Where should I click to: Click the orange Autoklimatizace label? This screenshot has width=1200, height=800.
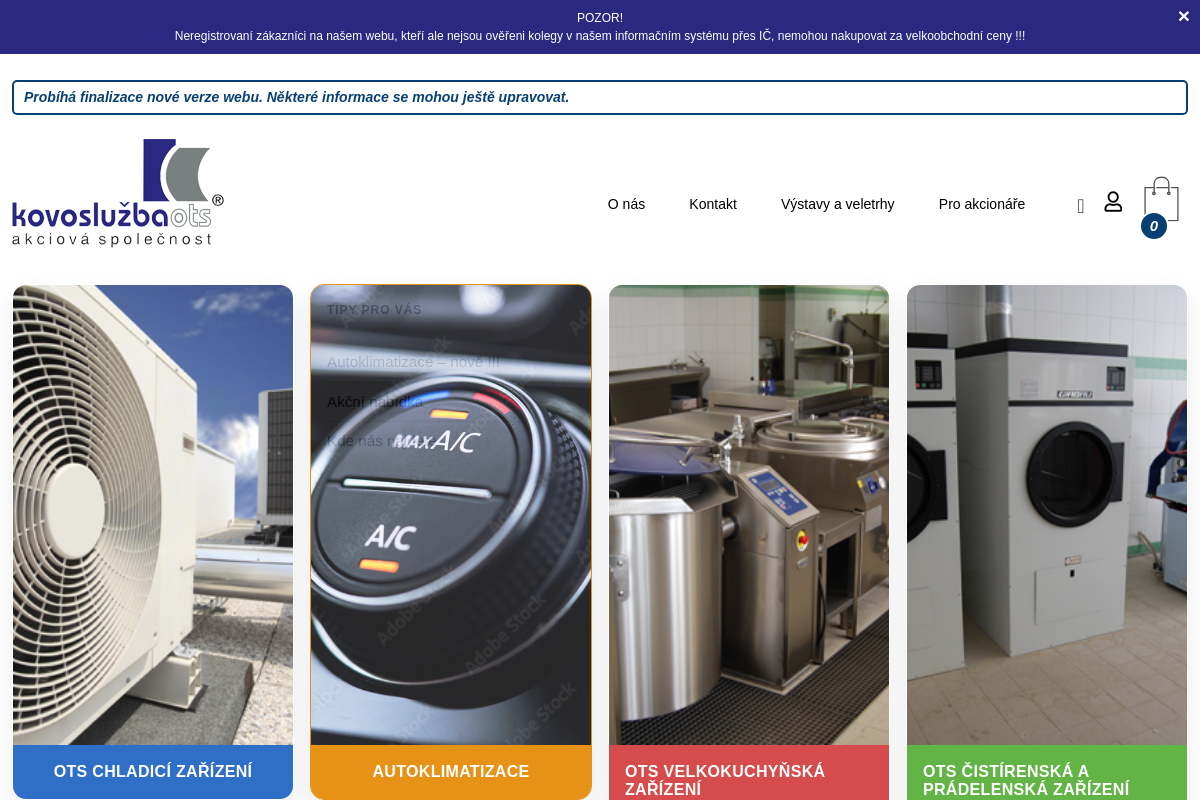[x=450, y=771]
